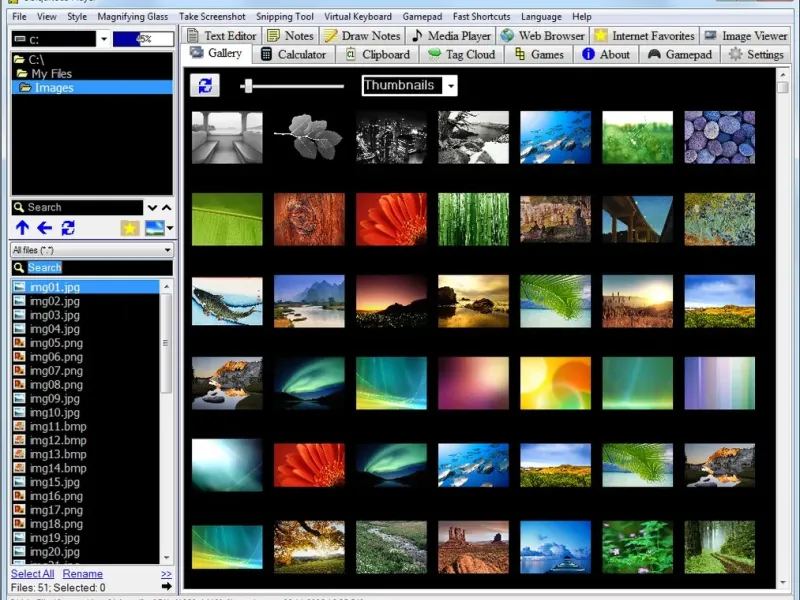Click the Rename link

83,574
